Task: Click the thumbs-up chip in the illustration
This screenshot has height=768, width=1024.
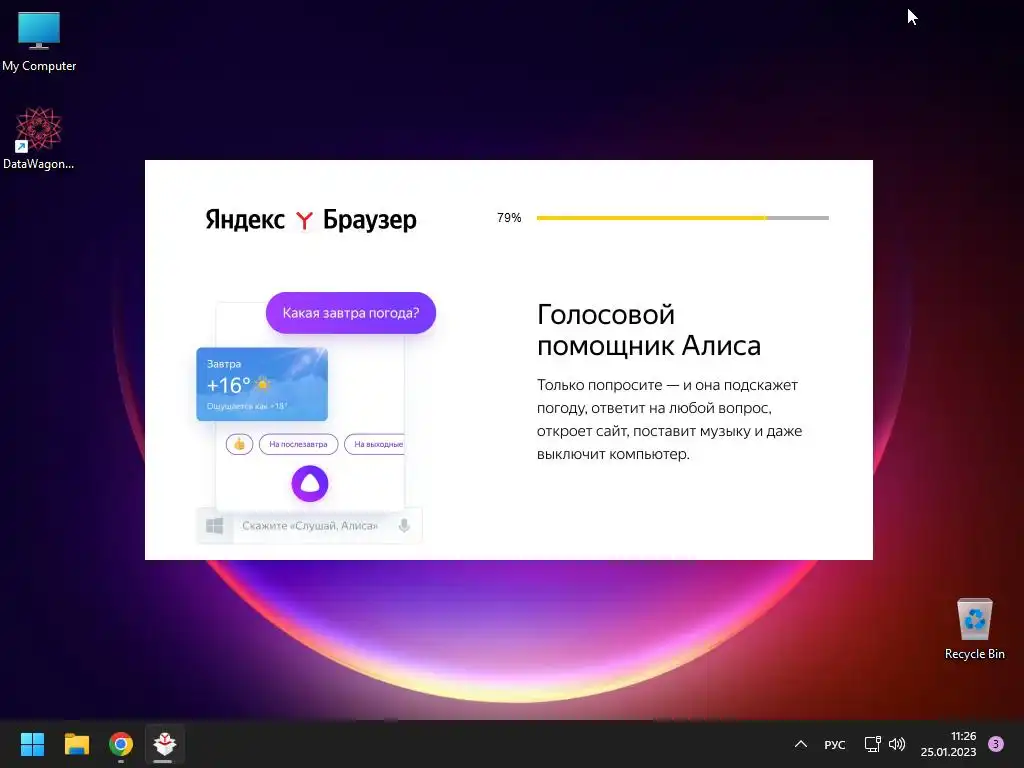Action: click(x=239, y=444)
